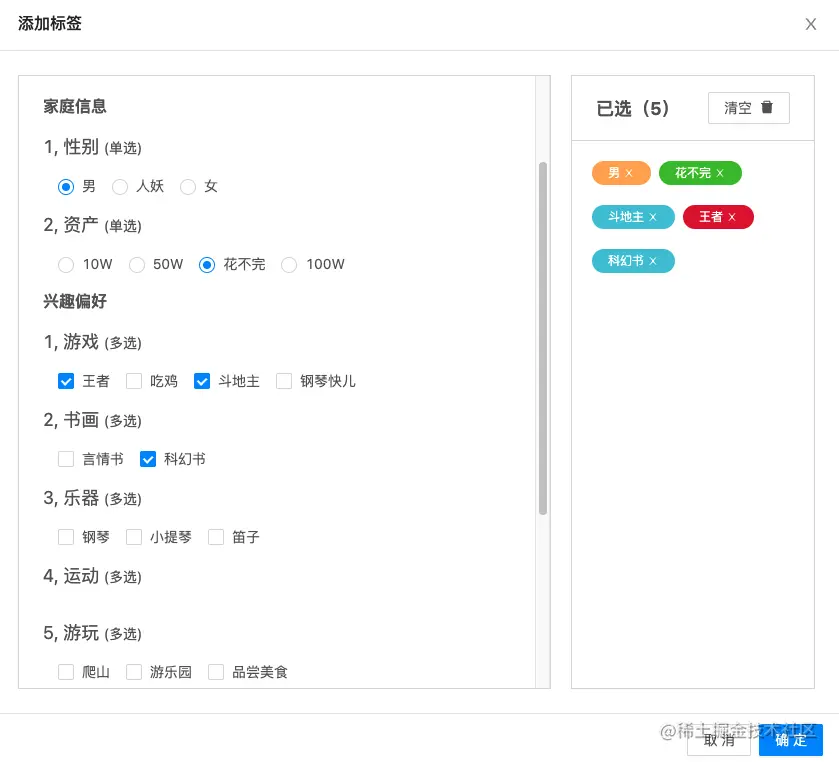Remove the 科幻书 tag via its x icon

653,261
